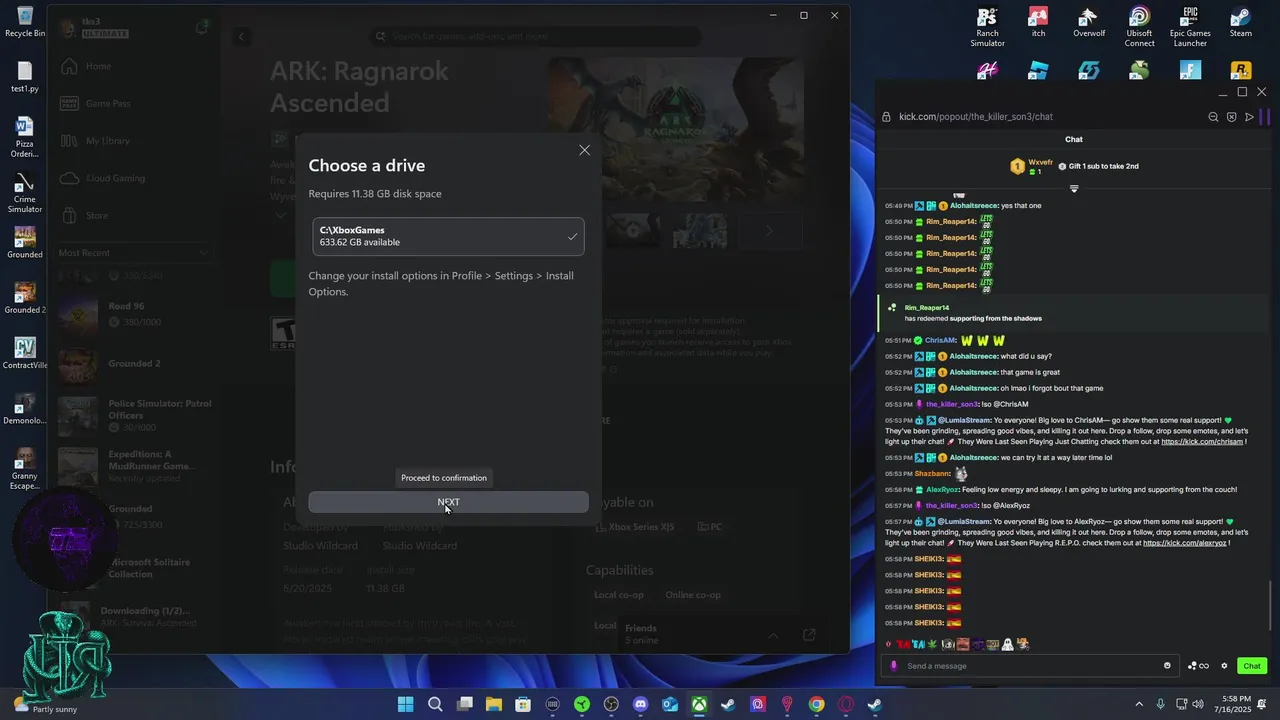The height and width of the screenshot is (720, 1280).
Task: Open the itch desktop shortcut
Action: [x=1038, y=22]
